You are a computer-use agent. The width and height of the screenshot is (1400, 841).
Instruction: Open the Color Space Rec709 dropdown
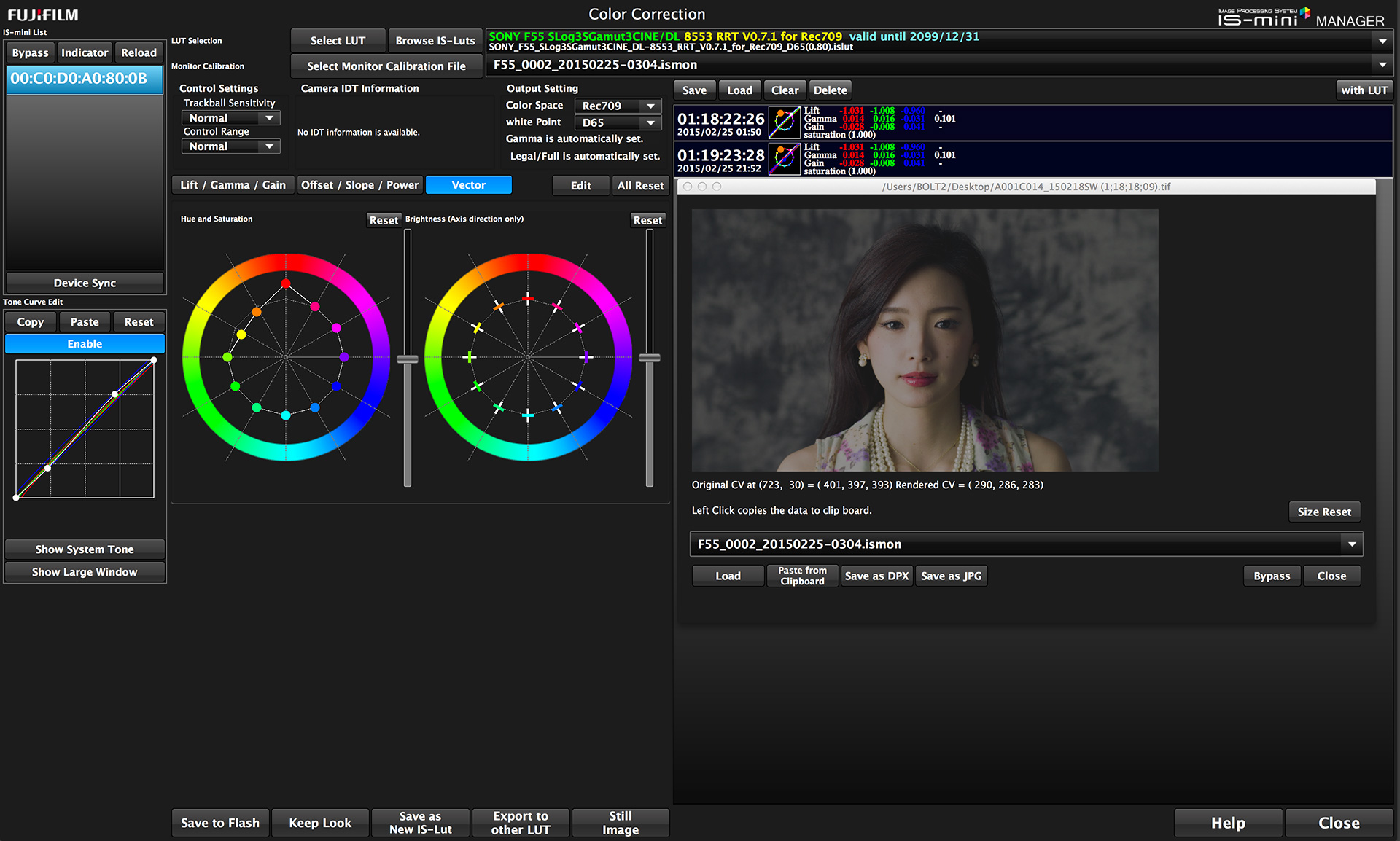click(x=618, y=106)
